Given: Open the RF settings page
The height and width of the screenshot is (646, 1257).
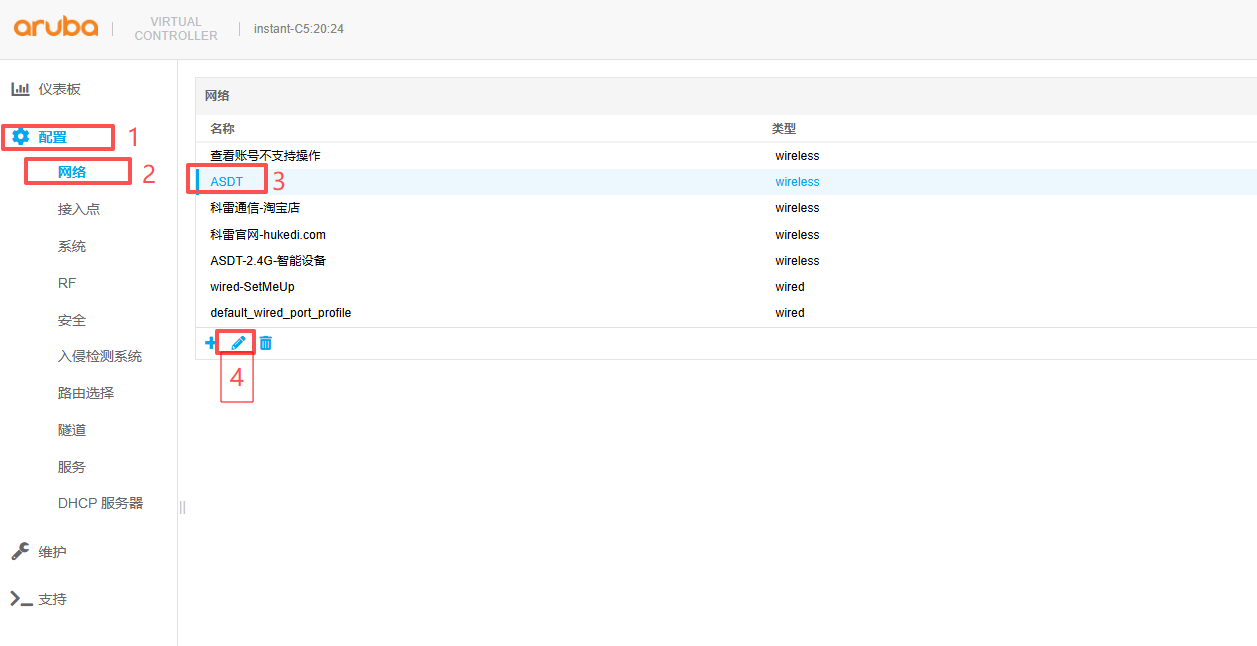Looking at the screenshot, I should (67, 283).
